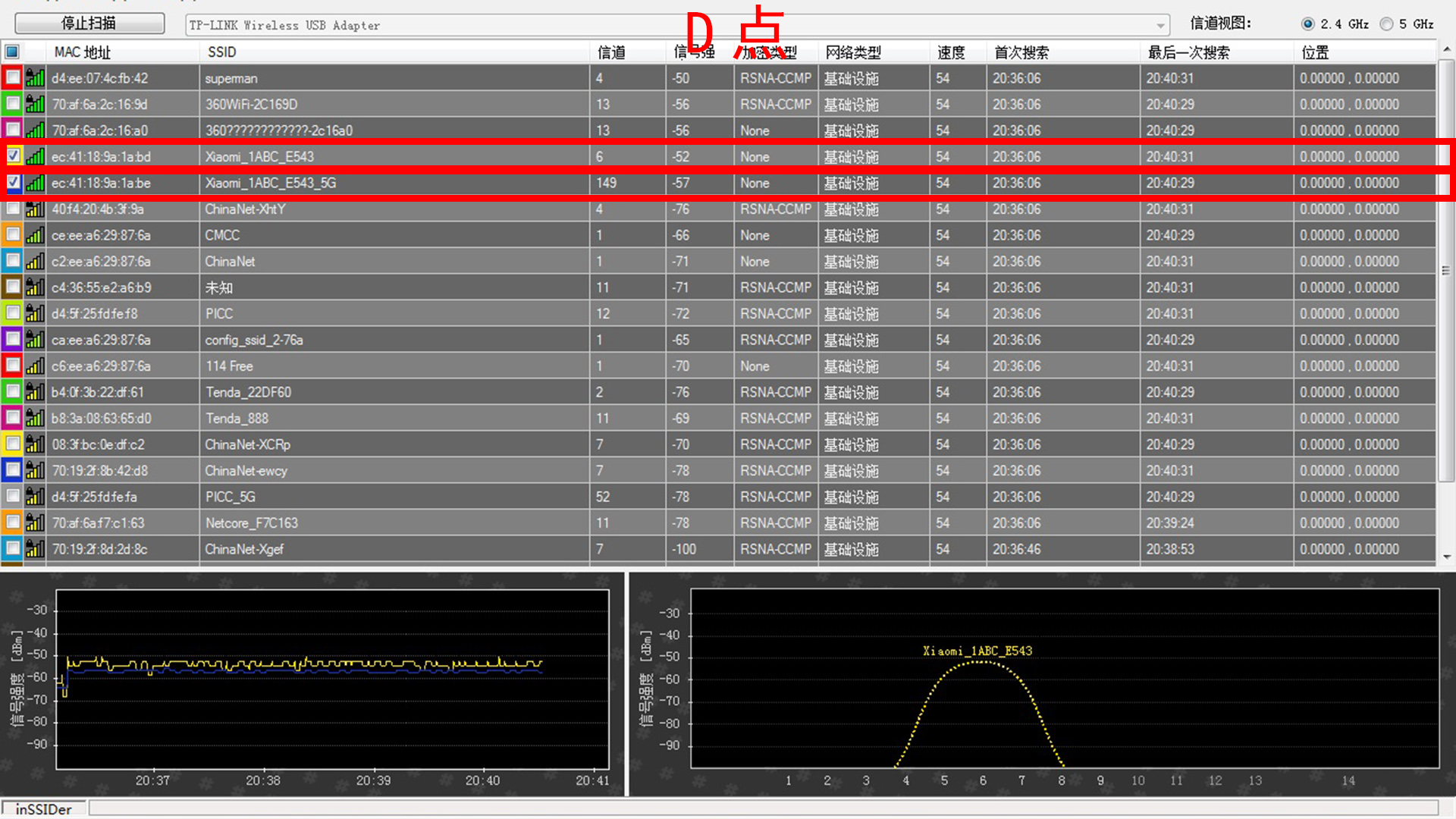1456x819 pixels.
Task: Select the 5 GHz channel view
Action: point(1387,24)
